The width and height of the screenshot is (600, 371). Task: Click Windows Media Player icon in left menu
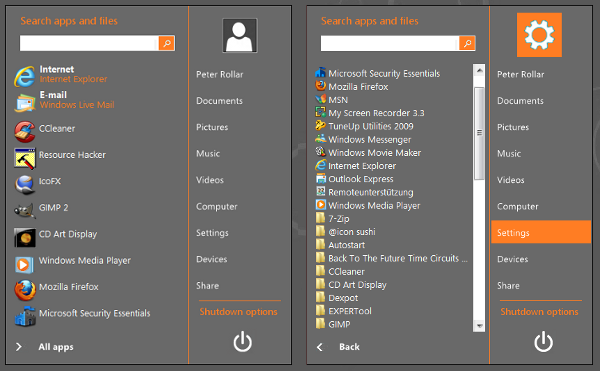(24, 264)
